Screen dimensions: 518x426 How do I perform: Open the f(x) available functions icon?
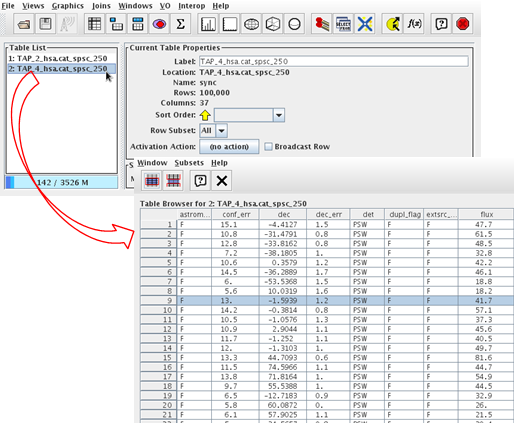pos(414,24)
